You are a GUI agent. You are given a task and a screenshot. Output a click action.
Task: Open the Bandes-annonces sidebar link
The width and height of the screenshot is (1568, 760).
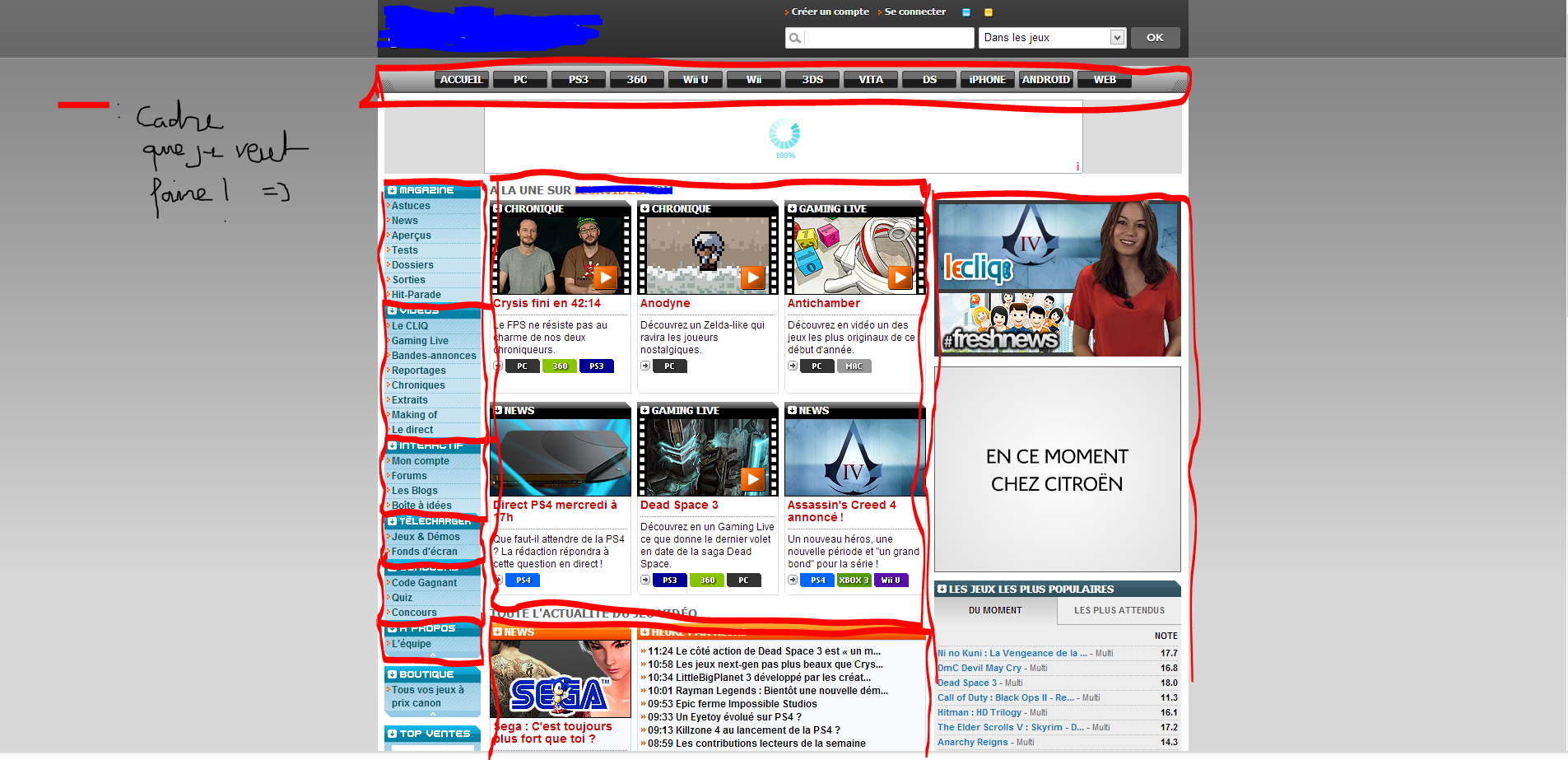coord(434,356)
